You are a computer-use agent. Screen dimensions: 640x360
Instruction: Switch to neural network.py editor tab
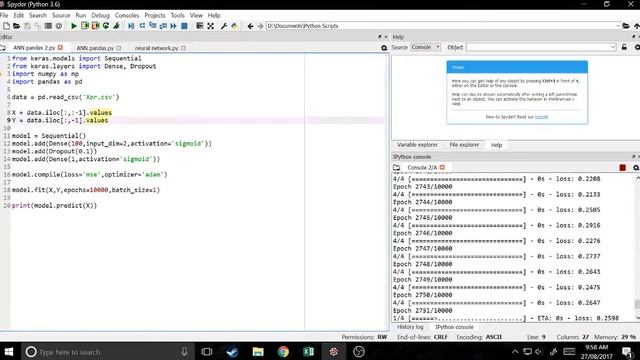pyautogui.click(x=157, y=48)
